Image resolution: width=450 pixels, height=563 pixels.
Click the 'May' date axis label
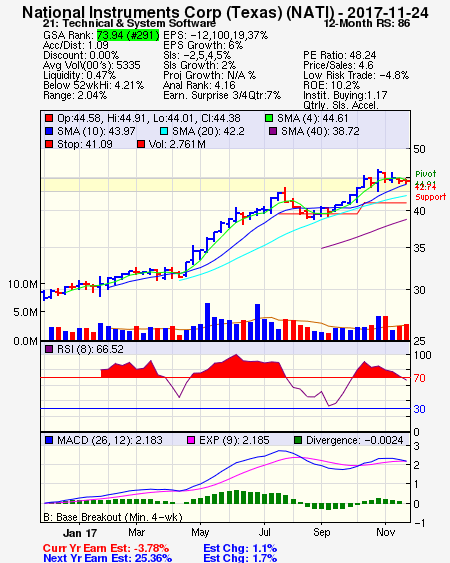(200, 532)
